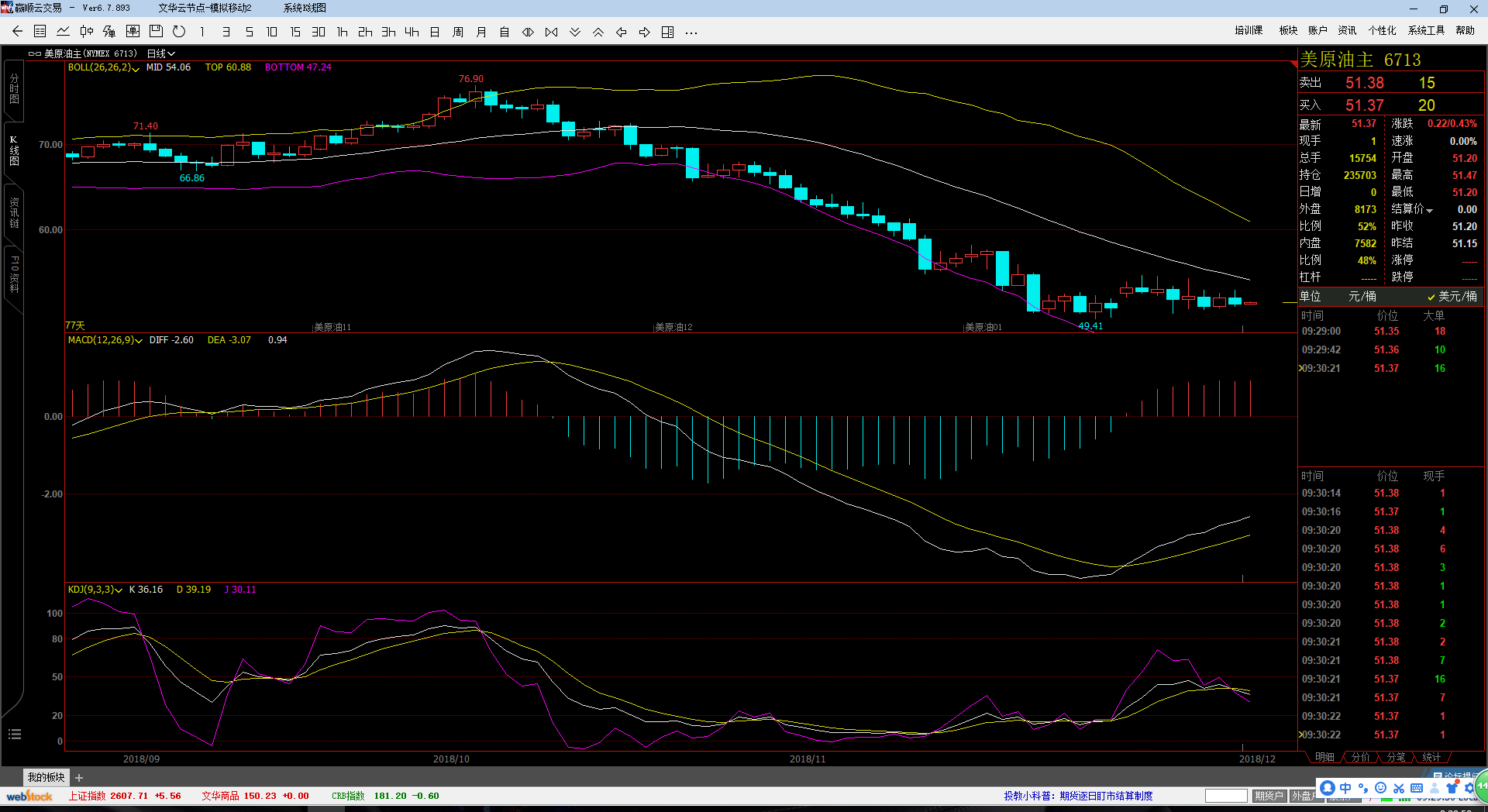Image resolution: width=1488 pixels, height=812 pixels.
Task: Click the refresh icon in the toolbar
Action: click(179, 32)
